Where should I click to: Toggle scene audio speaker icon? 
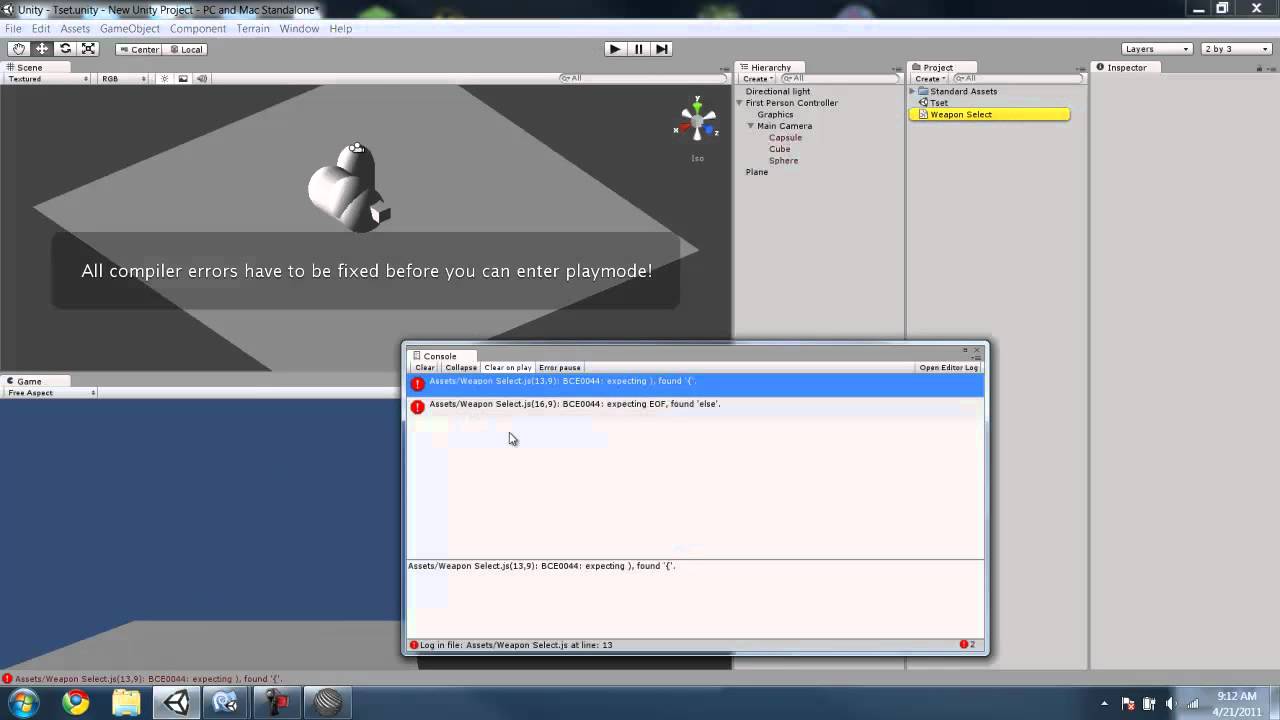tap(201, 78)
